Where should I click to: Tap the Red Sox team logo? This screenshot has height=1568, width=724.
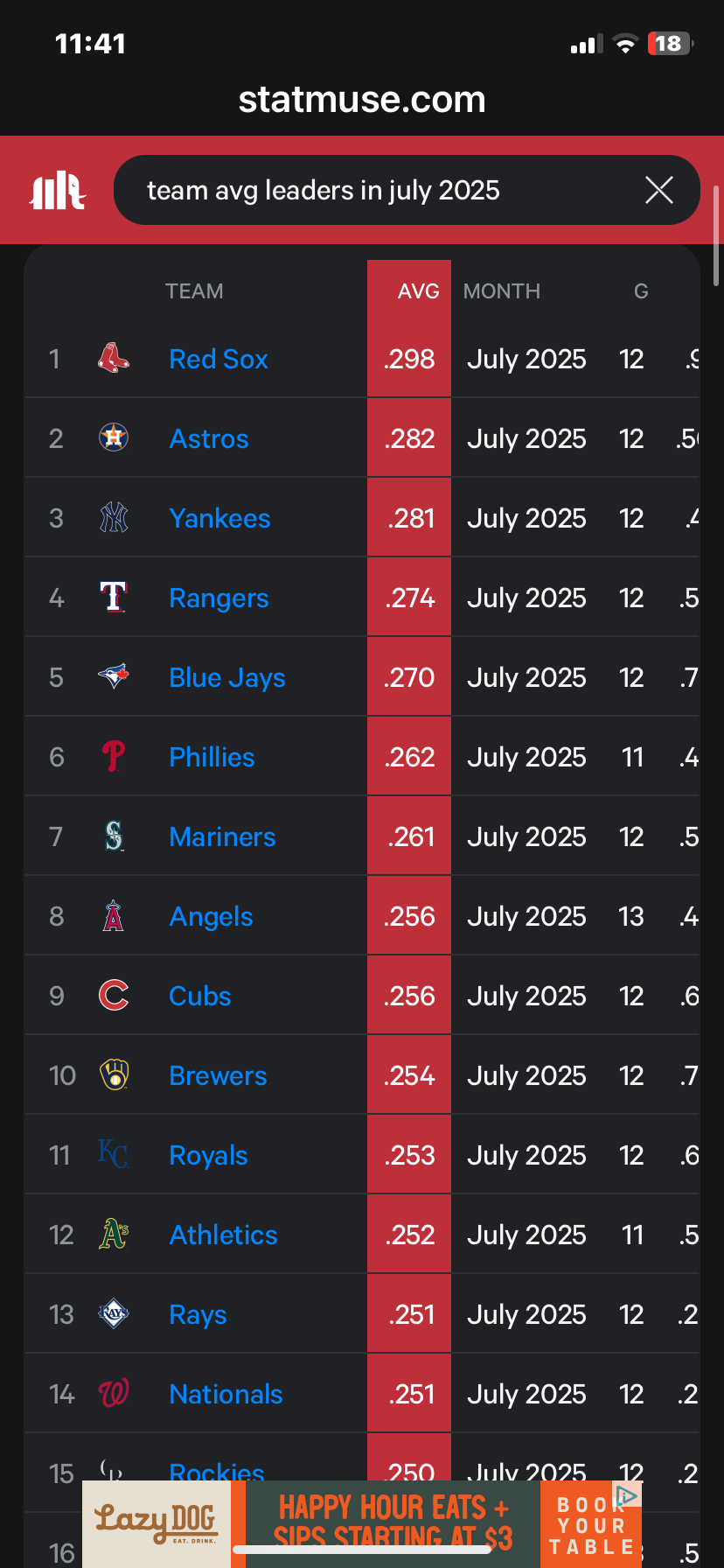click(114, 358)
